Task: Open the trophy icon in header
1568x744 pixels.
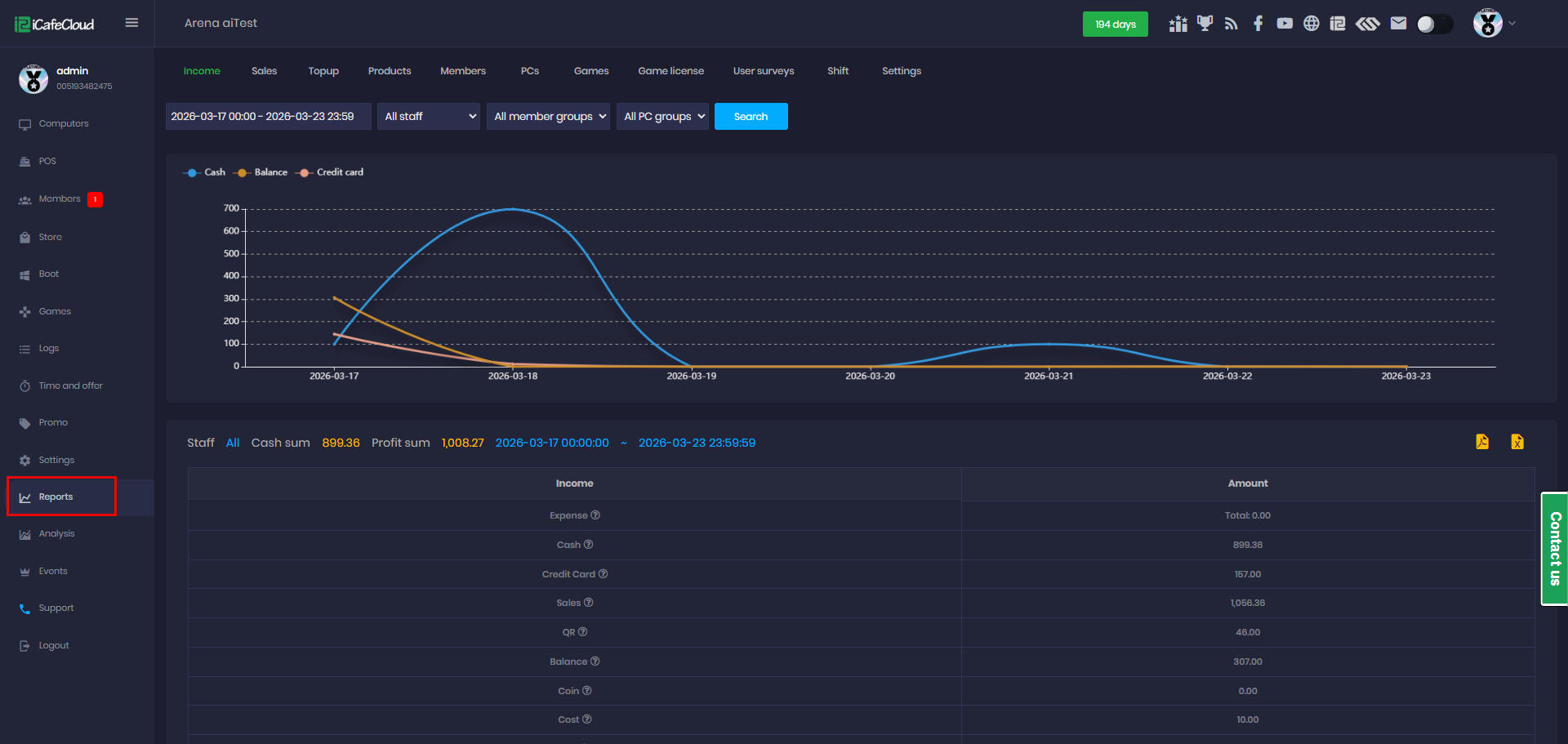Action: [x=1205, y=24]
